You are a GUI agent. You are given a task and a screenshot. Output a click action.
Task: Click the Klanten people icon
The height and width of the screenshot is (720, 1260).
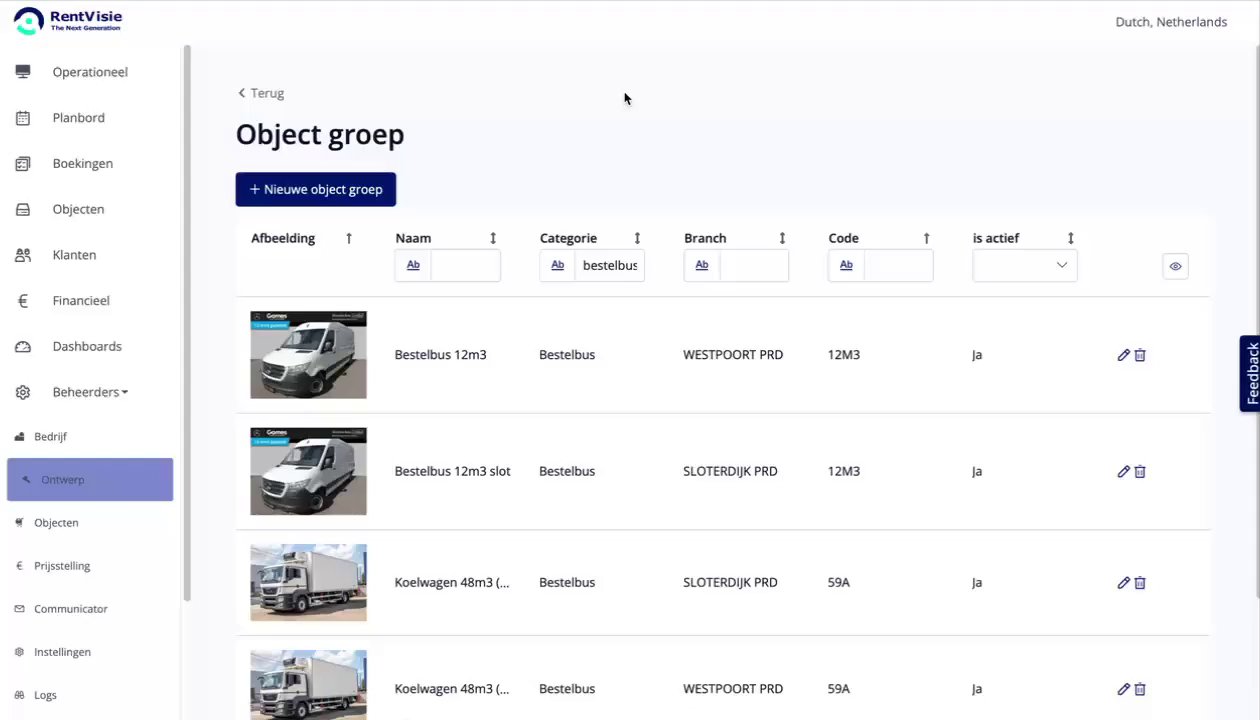(23, 255)
